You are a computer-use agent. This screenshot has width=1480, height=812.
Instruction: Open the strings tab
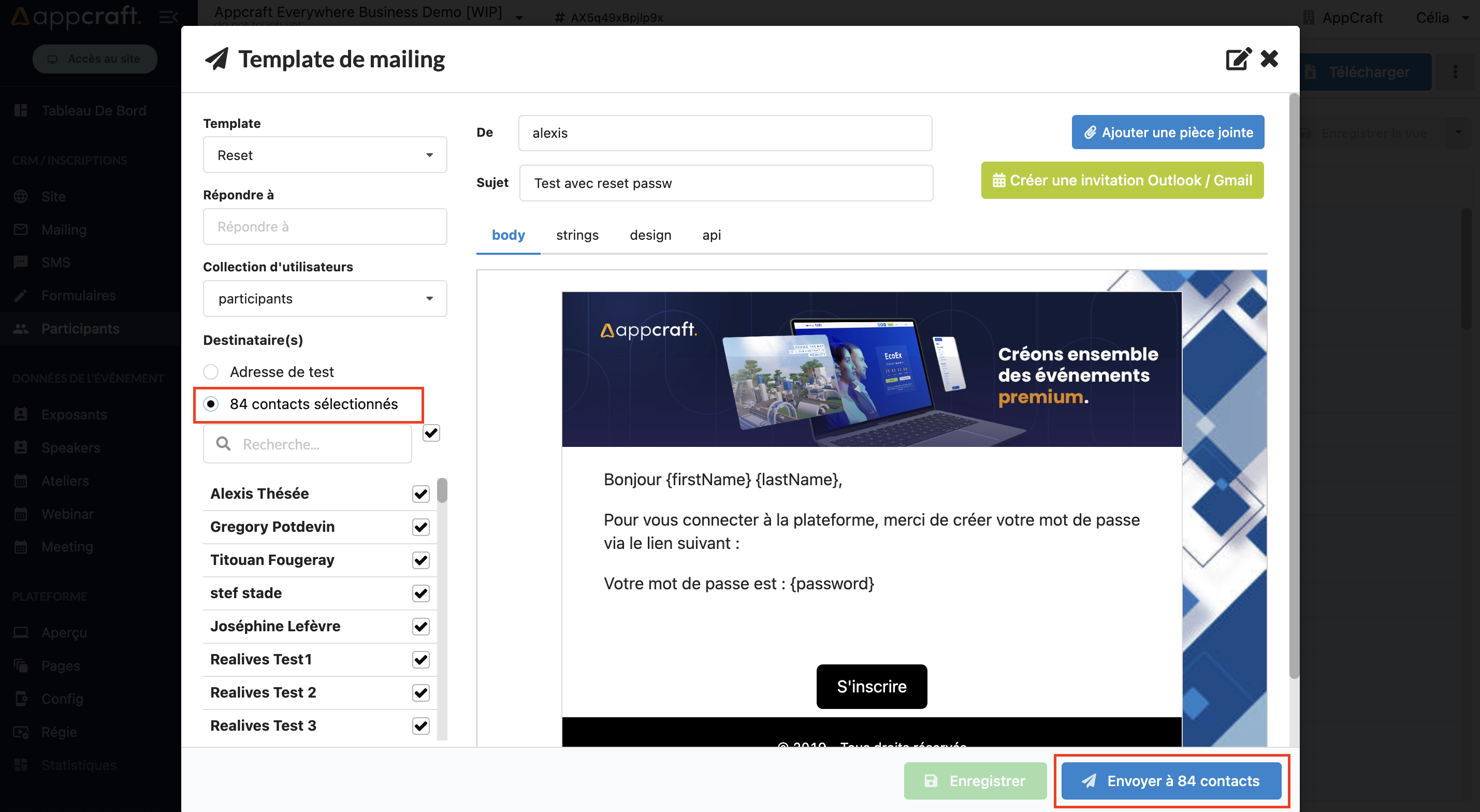tap(577, 235)
